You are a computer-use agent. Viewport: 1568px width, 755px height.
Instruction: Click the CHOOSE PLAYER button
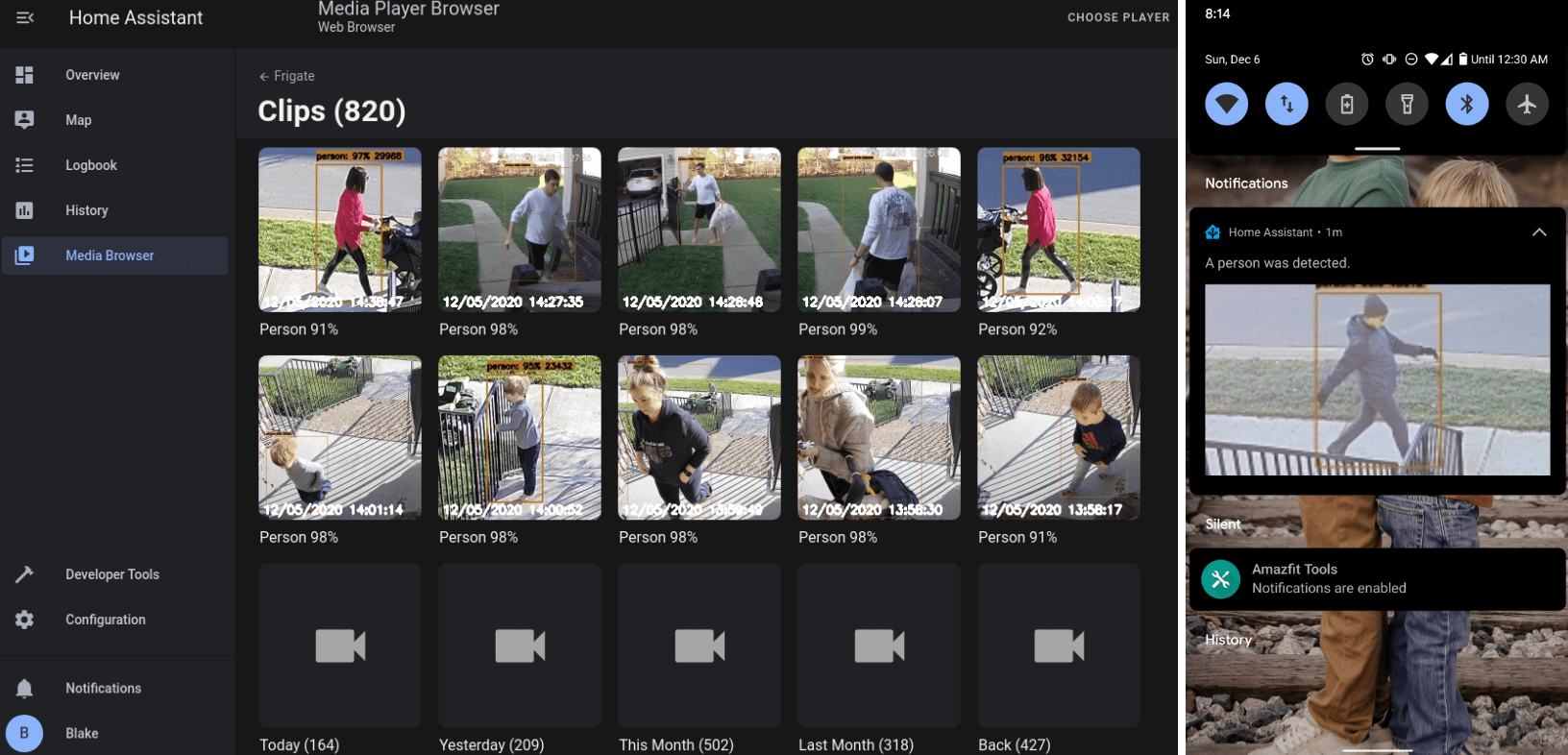click(1118, 17)
